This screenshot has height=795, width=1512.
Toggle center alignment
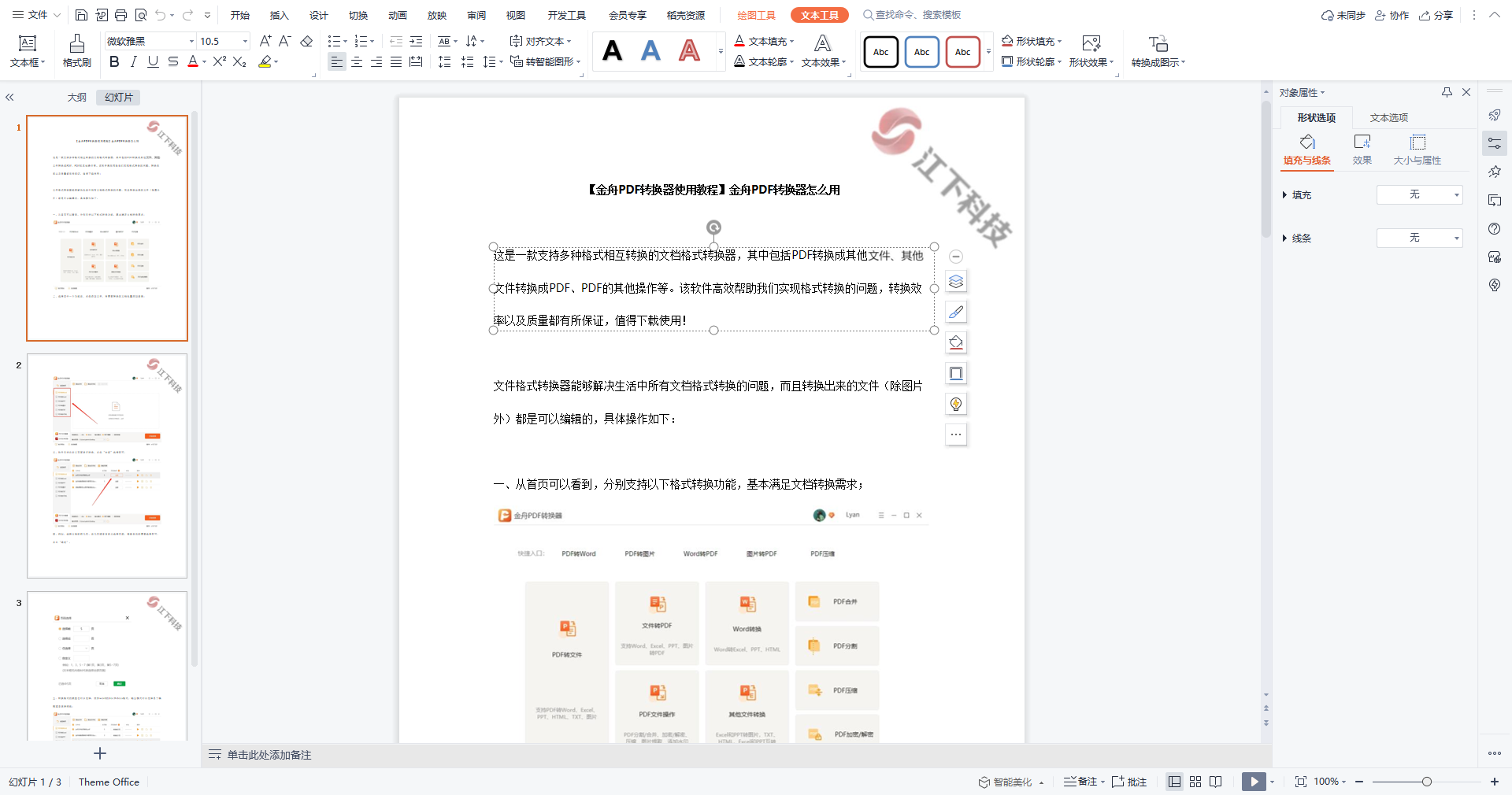tap(357, 61)
